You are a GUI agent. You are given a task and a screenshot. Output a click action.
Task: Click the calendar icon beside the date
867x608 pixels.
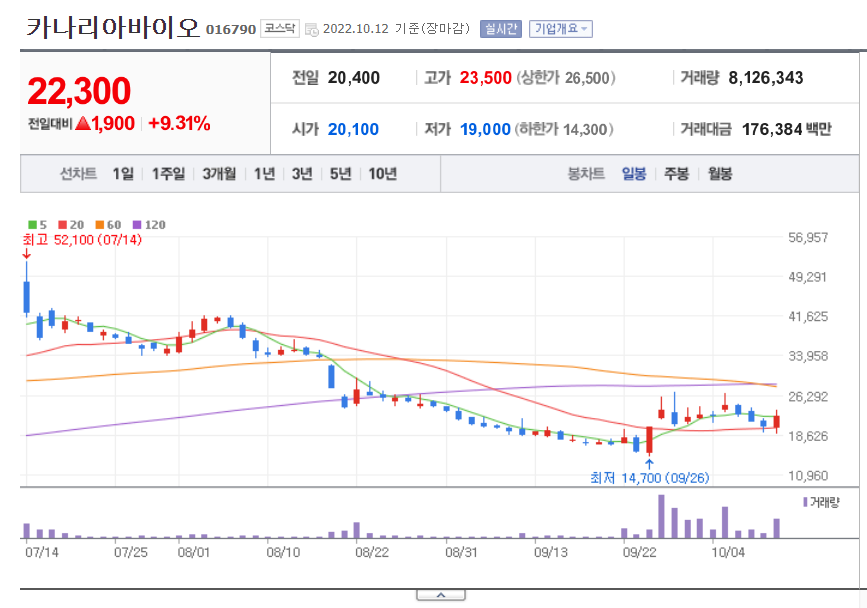(x=311, y=29)
